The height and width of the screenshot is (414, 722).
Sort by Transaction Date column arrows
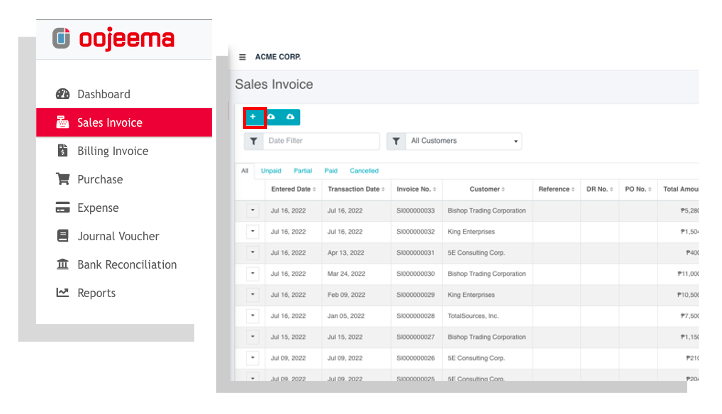(x=383, y=189)
